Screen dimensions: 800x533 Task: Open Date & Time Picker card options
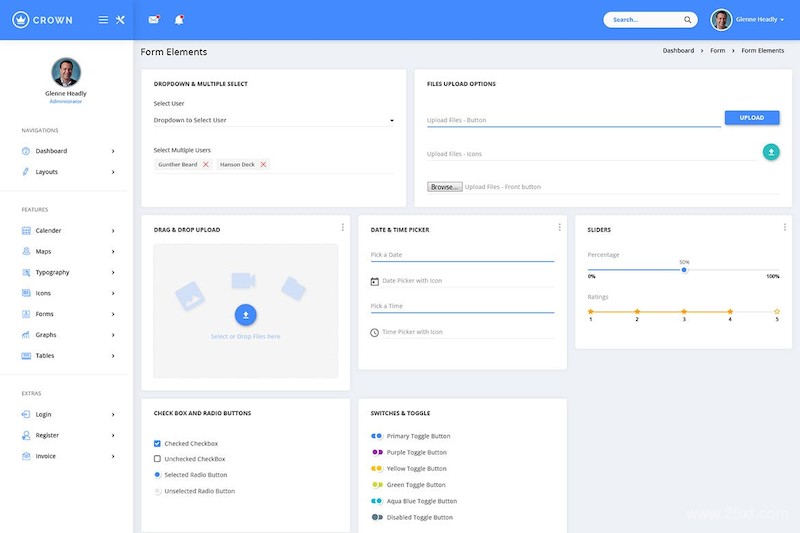tap(559, 227)
